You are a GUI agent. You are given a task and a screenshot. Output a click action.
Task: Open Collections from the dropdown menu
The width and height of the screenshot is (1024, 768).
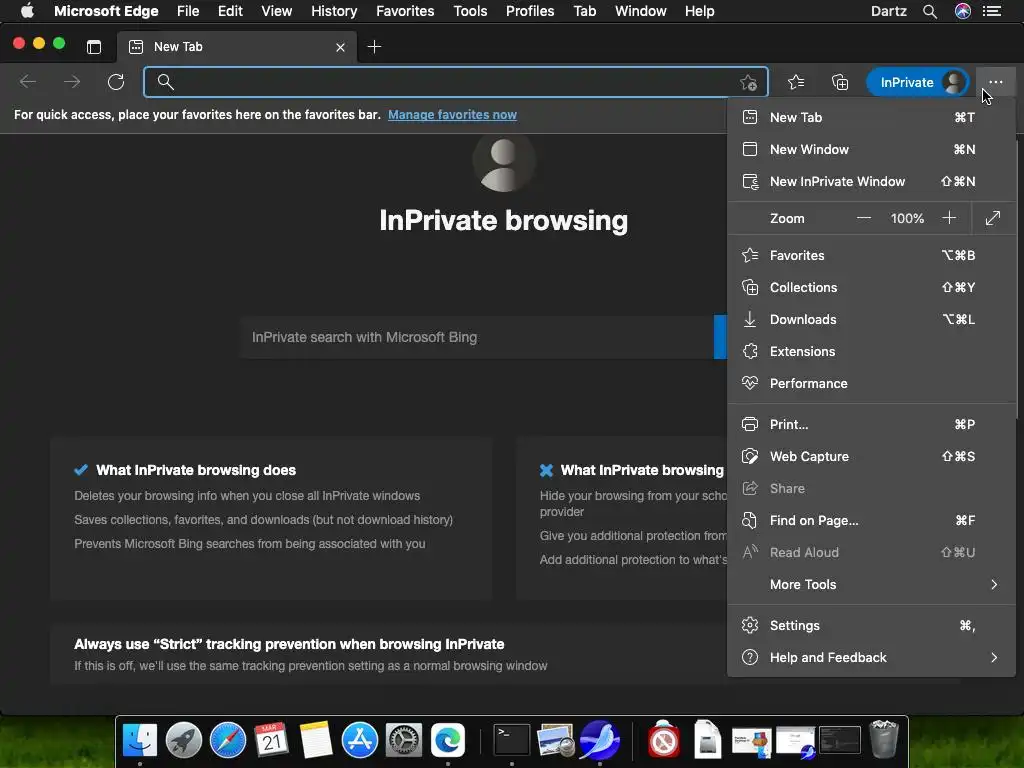click(x=871, y=287)
